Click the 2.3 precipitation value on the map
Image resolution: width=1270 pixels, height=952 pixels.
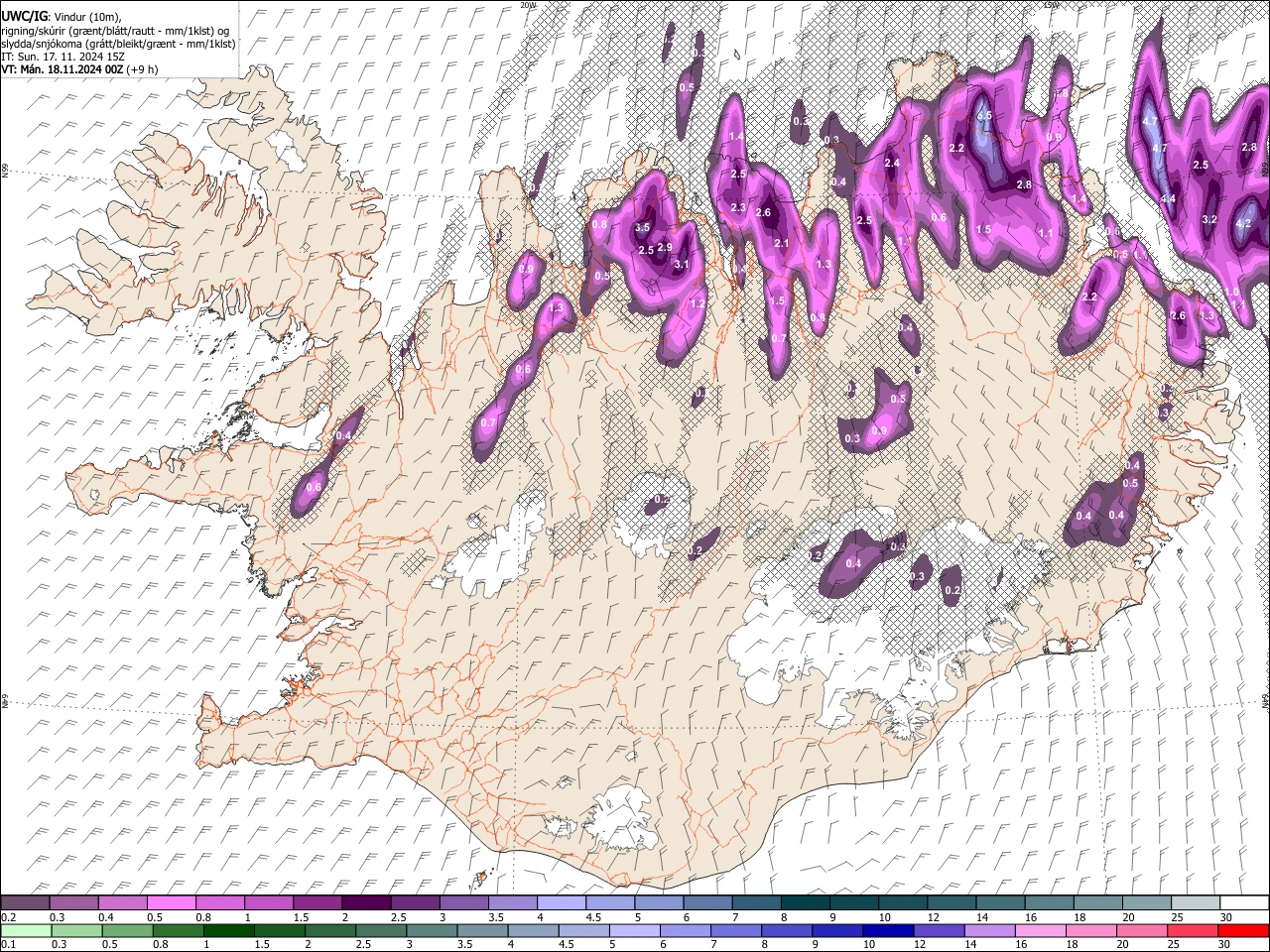(738, 207)
